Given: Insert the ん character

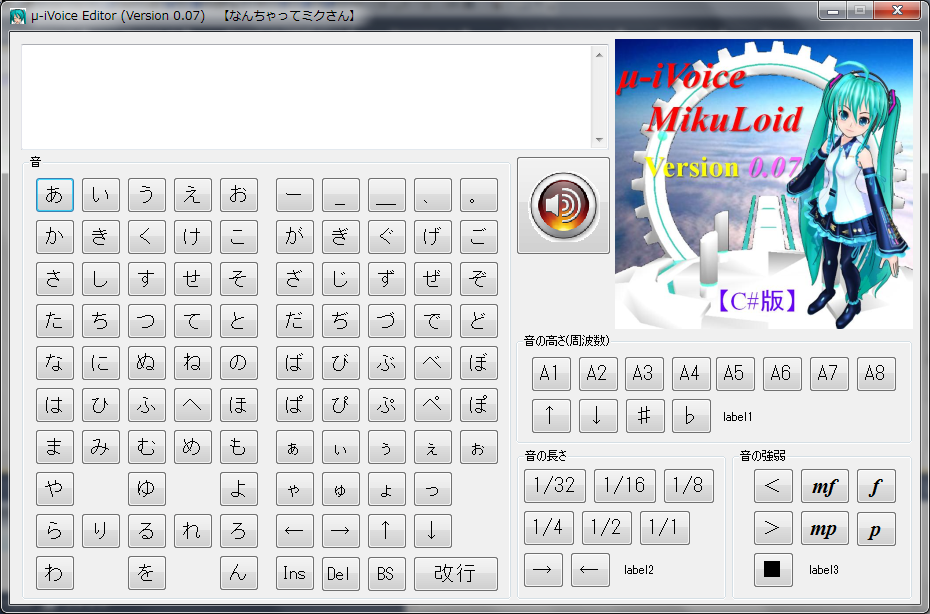Looking at the screenshot, I should pyautogui.click(x=238, y=573).
